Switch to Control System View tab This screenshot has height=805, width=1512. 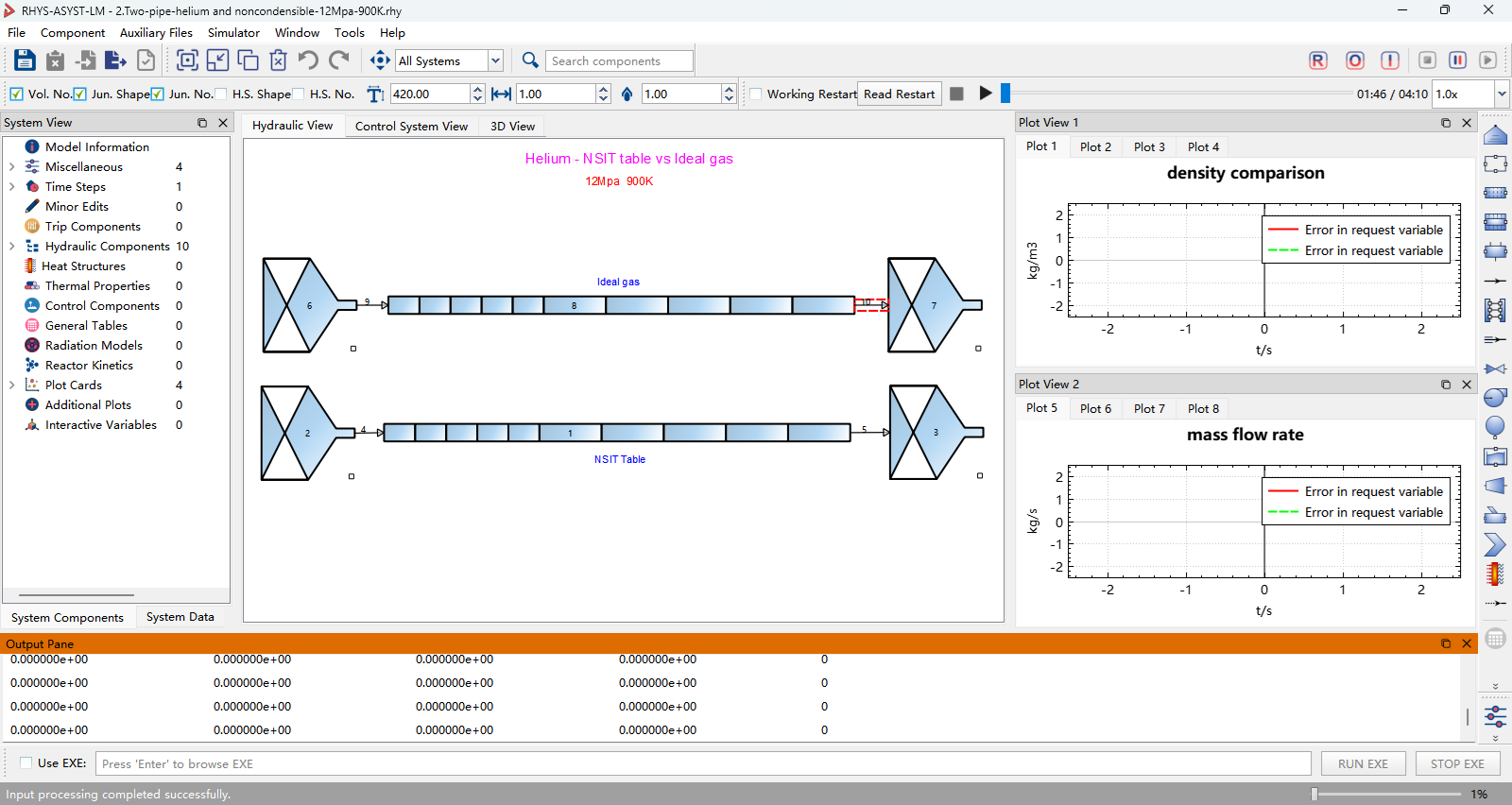pos(411,126)
